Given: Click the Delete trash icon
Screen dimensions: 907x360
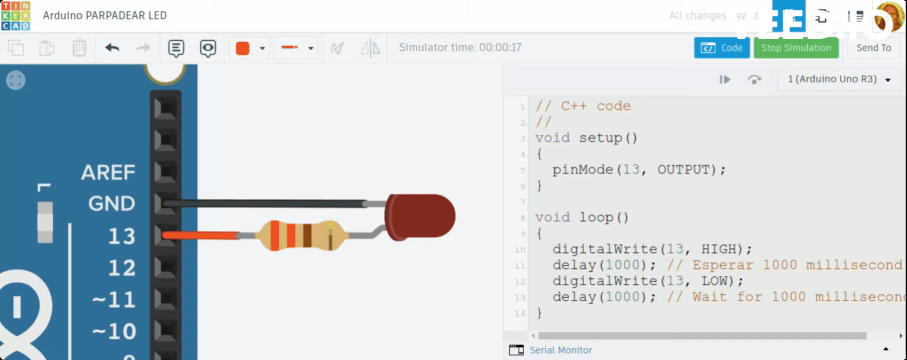Looking at the screenshot, I should [x=79, y=47].
